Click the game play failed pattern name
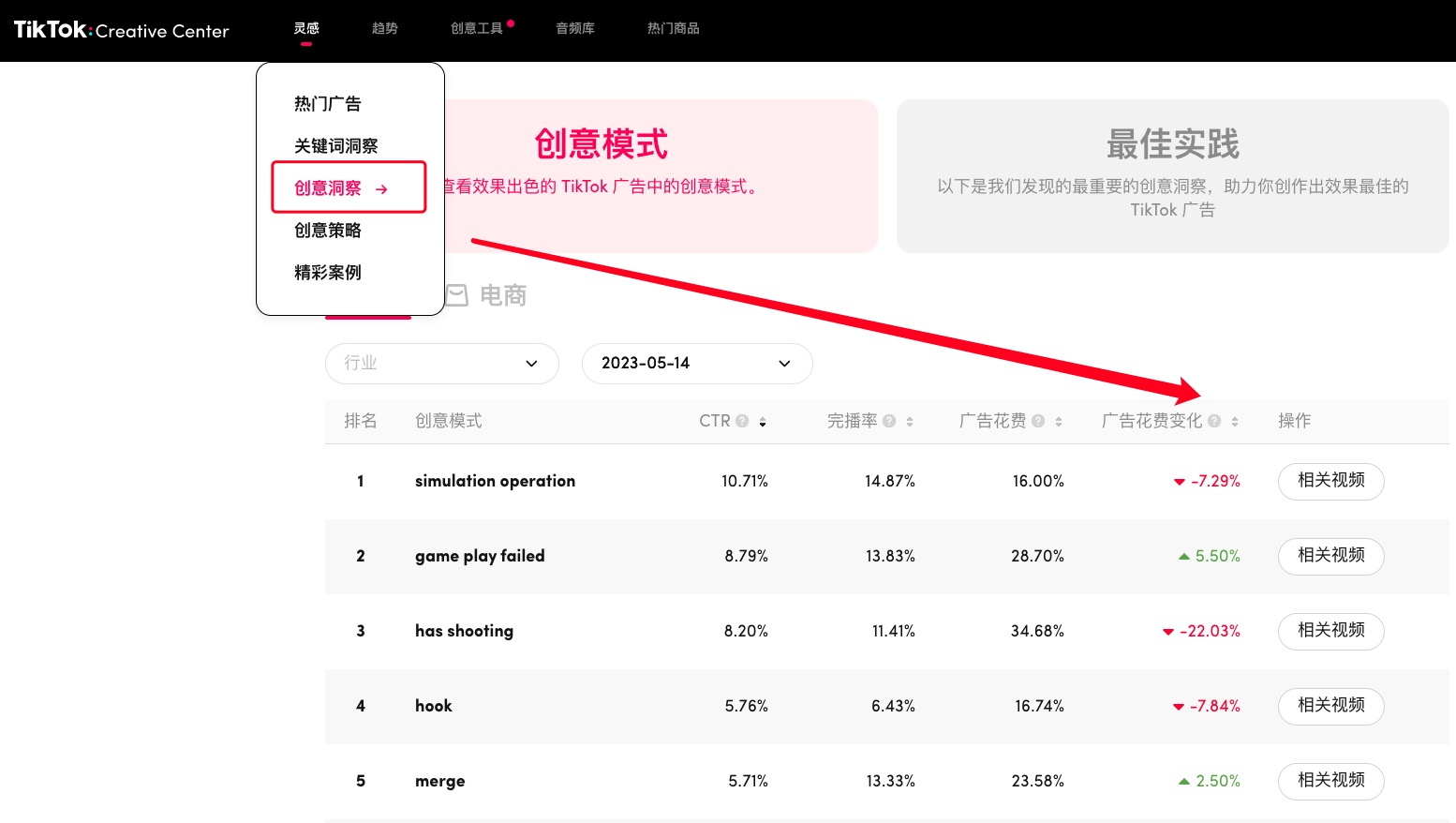 (x=480, y=556)
